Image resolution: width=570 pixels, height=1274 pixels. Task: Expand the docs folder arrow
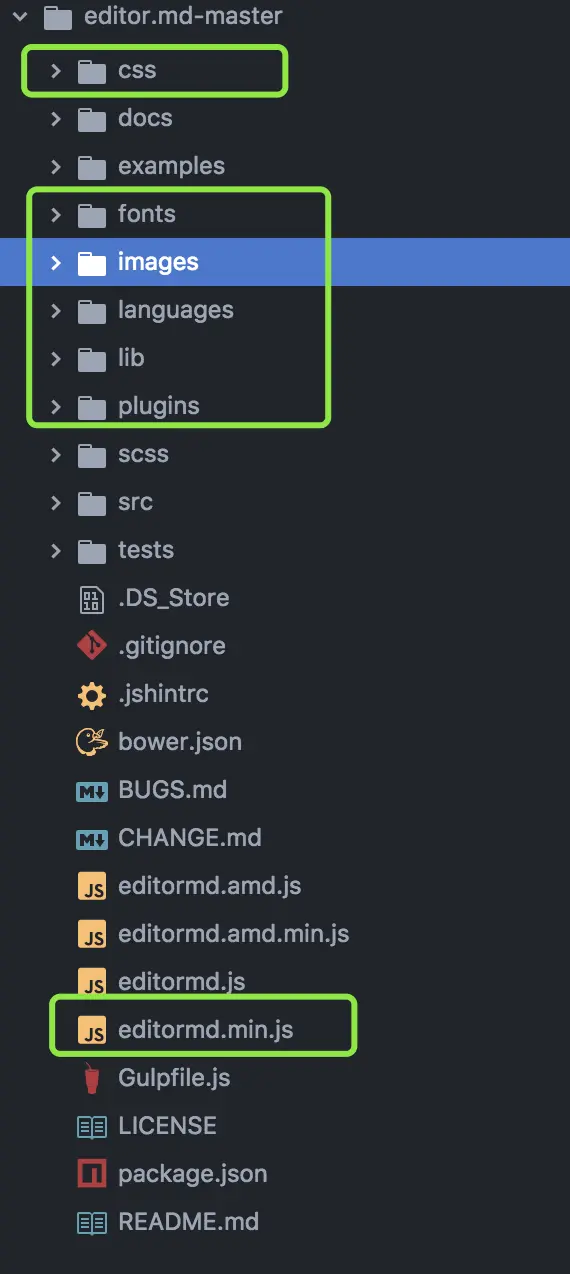56,118
